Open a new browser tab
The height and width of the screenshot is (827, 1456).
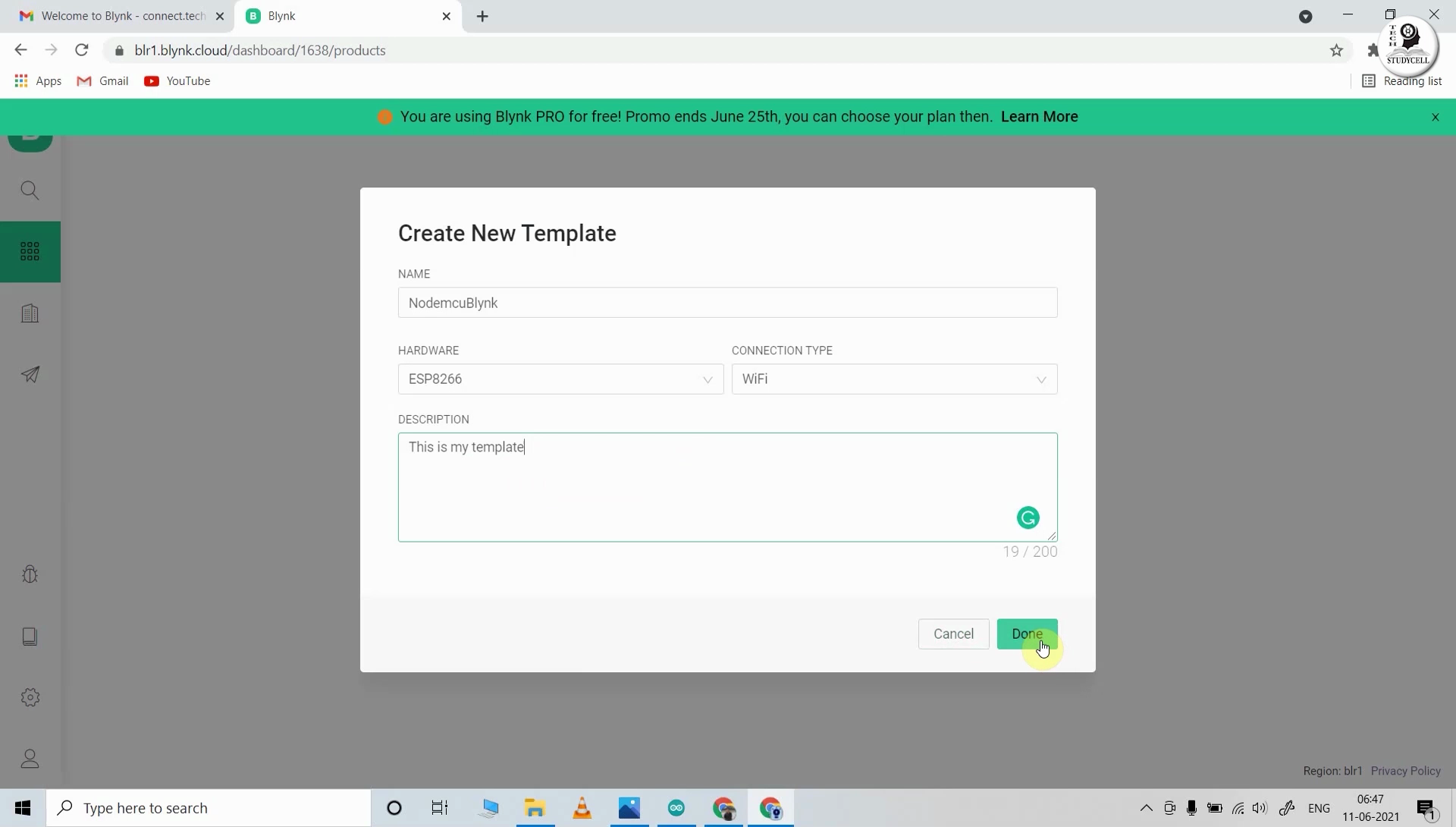pyautogui.click(x=483, y=16)
